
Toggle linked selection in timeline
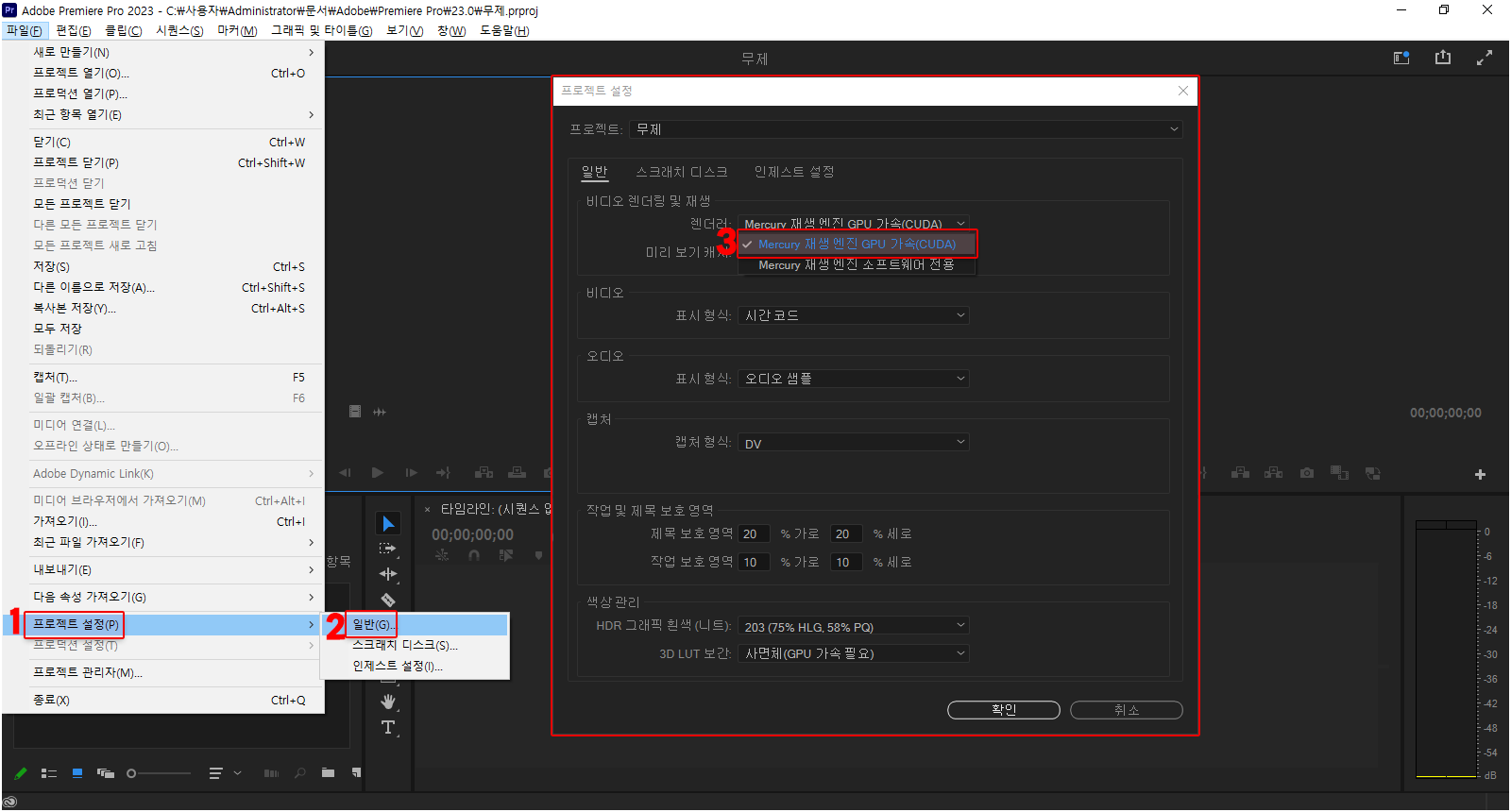click(x=506, y=555)
